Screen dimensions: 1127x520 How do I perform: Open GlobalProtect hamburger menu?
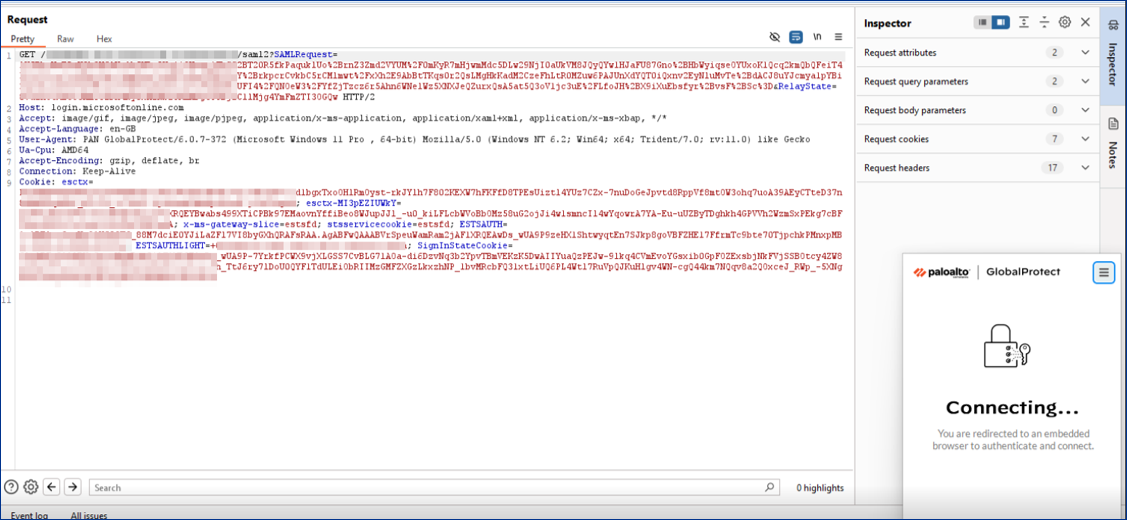pyautogui.click(x=1103, y=272)
